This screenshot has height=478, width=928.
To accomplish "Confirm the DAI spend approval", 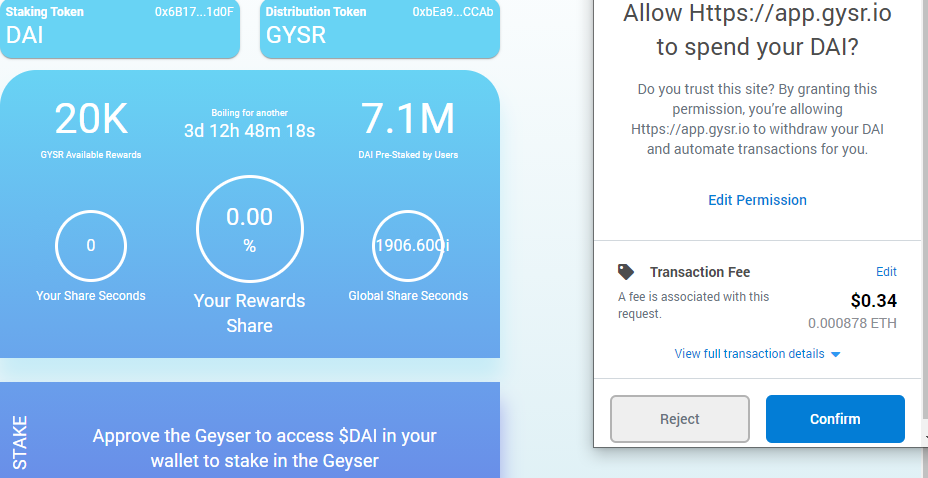I will pos(835,419).
